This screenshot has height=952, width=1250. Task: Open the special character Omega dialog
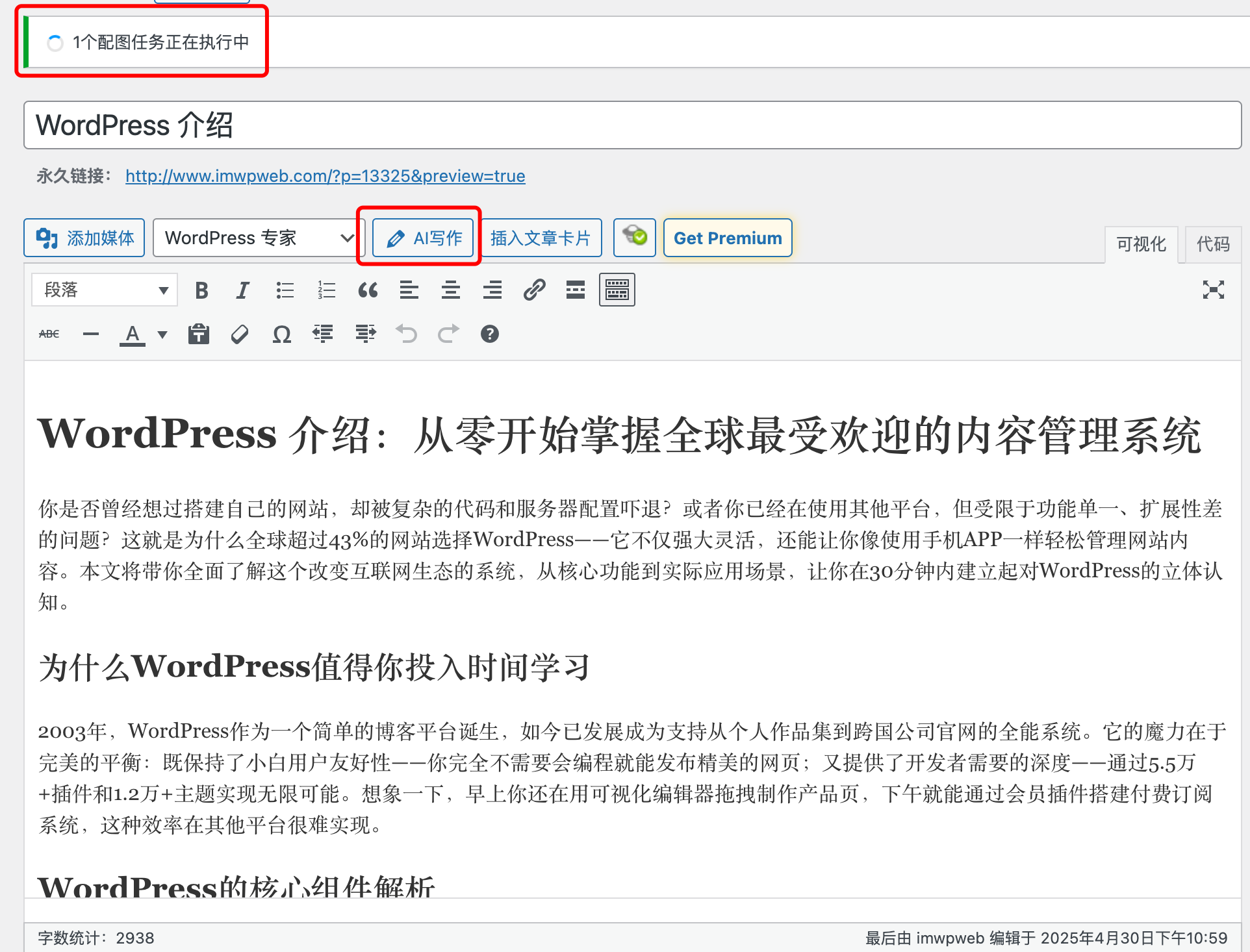coord(282,334)
